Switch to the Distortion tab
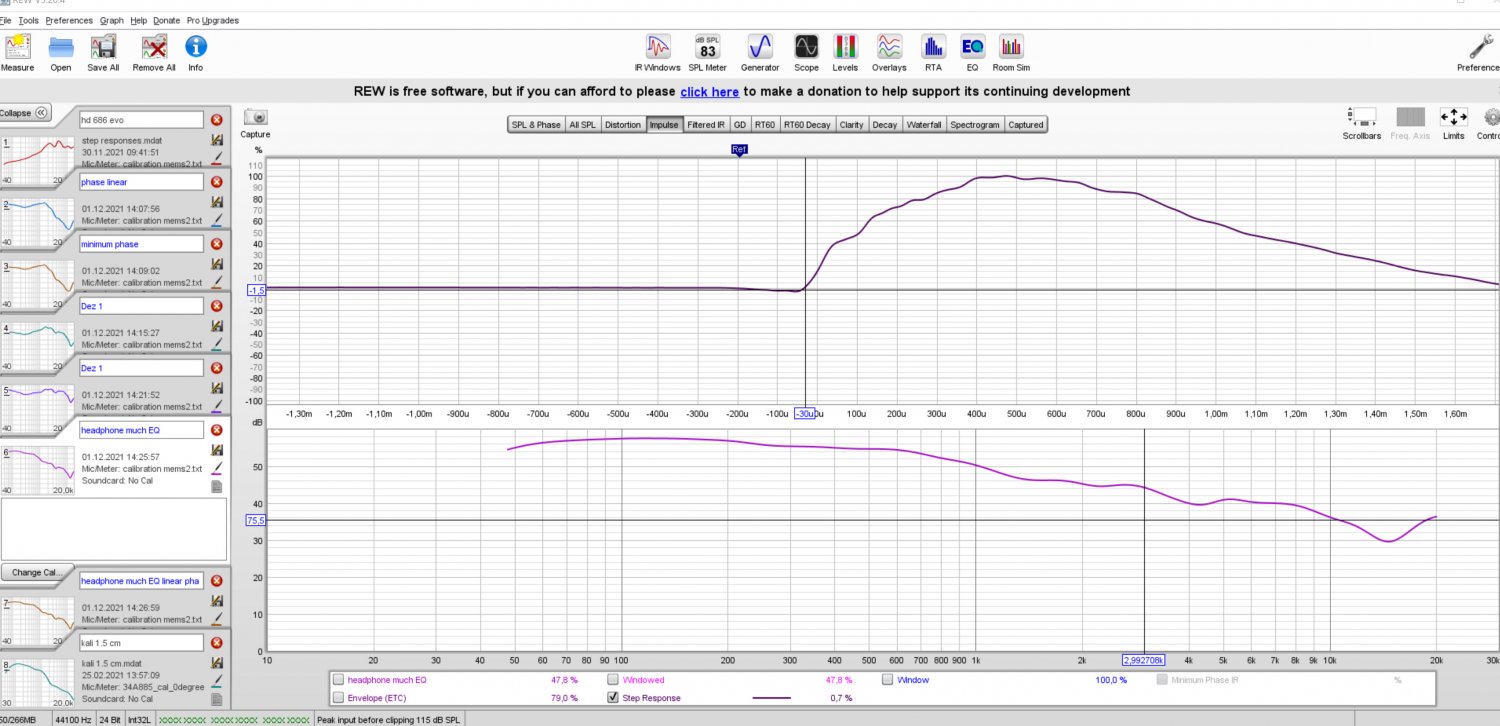Screen dimensions: 1500x726 click(623, 125)
